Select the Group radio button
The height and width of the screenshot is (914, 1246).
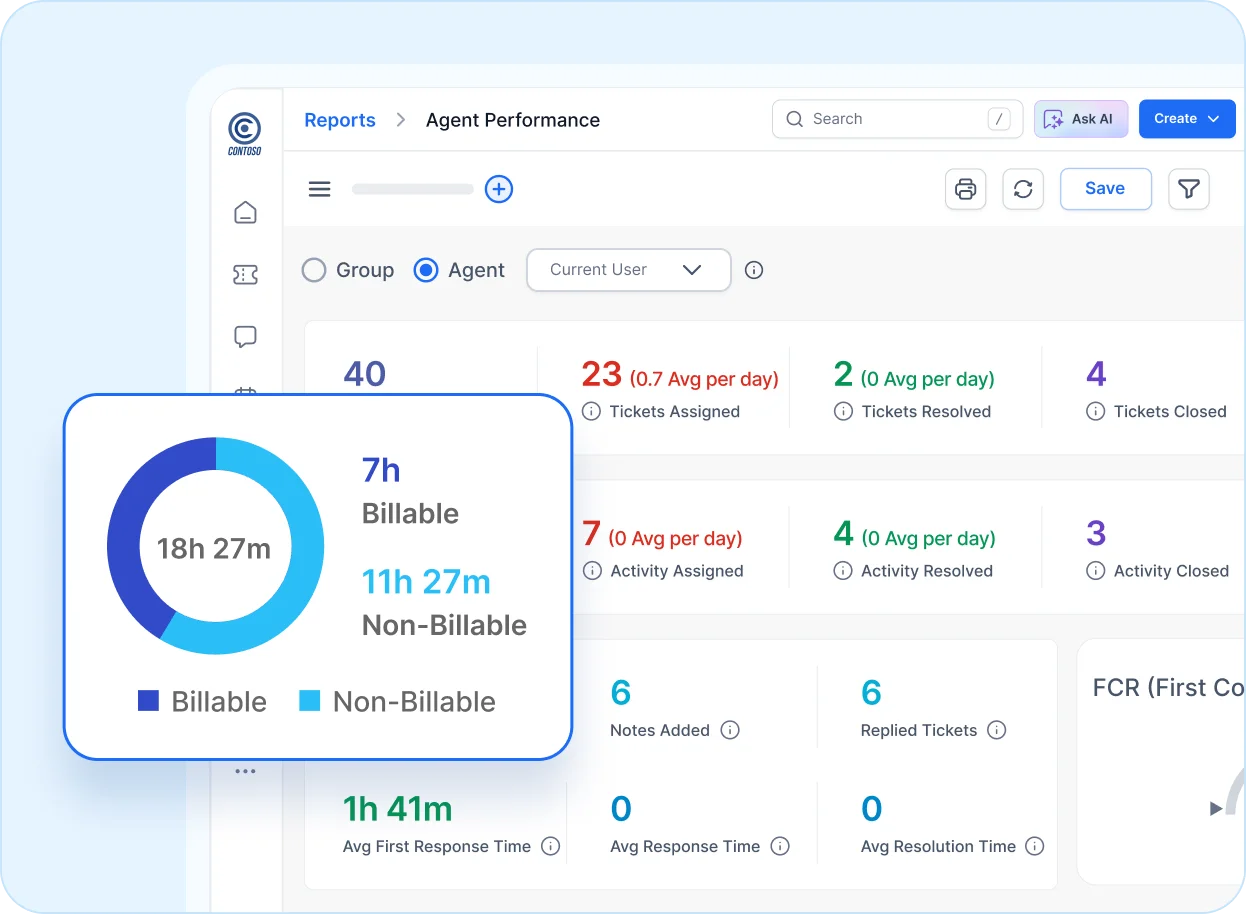coord(314,270)
